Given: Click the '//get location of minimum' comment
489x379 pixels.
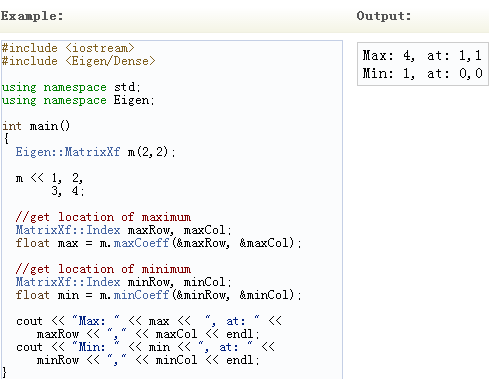Looking at the screenshot, I should pyautogui.click(x=103, y=269).
